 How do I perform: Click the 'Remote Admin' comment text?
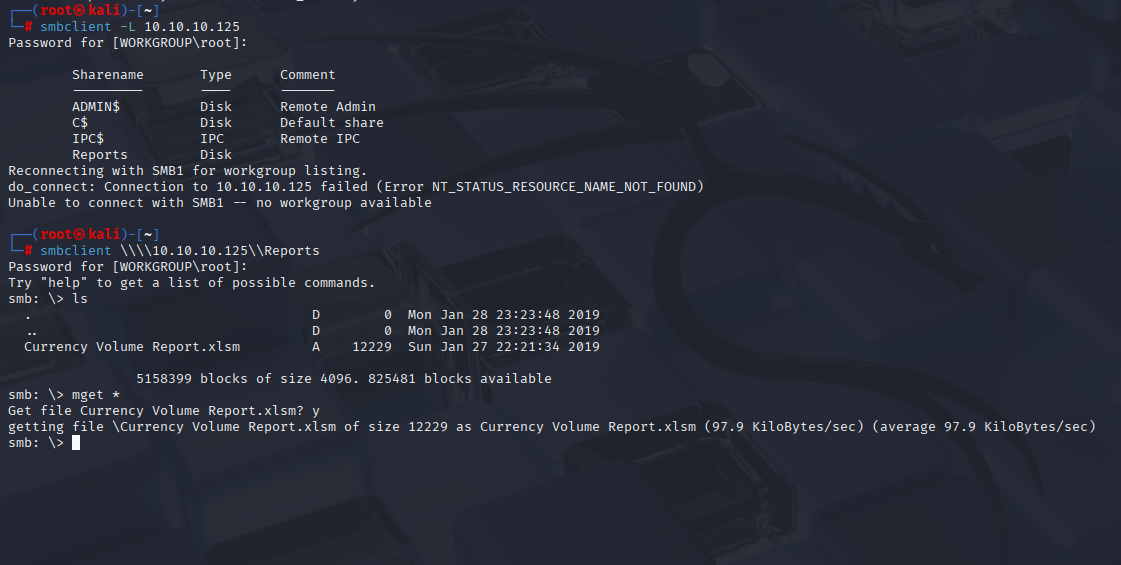[x=328, y=107]
